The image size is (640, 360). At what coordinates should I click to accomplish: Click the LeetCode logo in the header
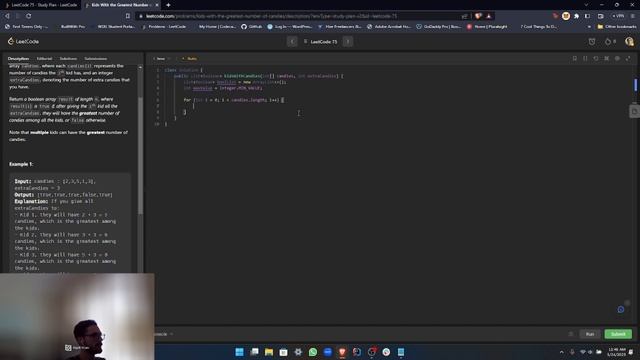coord(23,41)
